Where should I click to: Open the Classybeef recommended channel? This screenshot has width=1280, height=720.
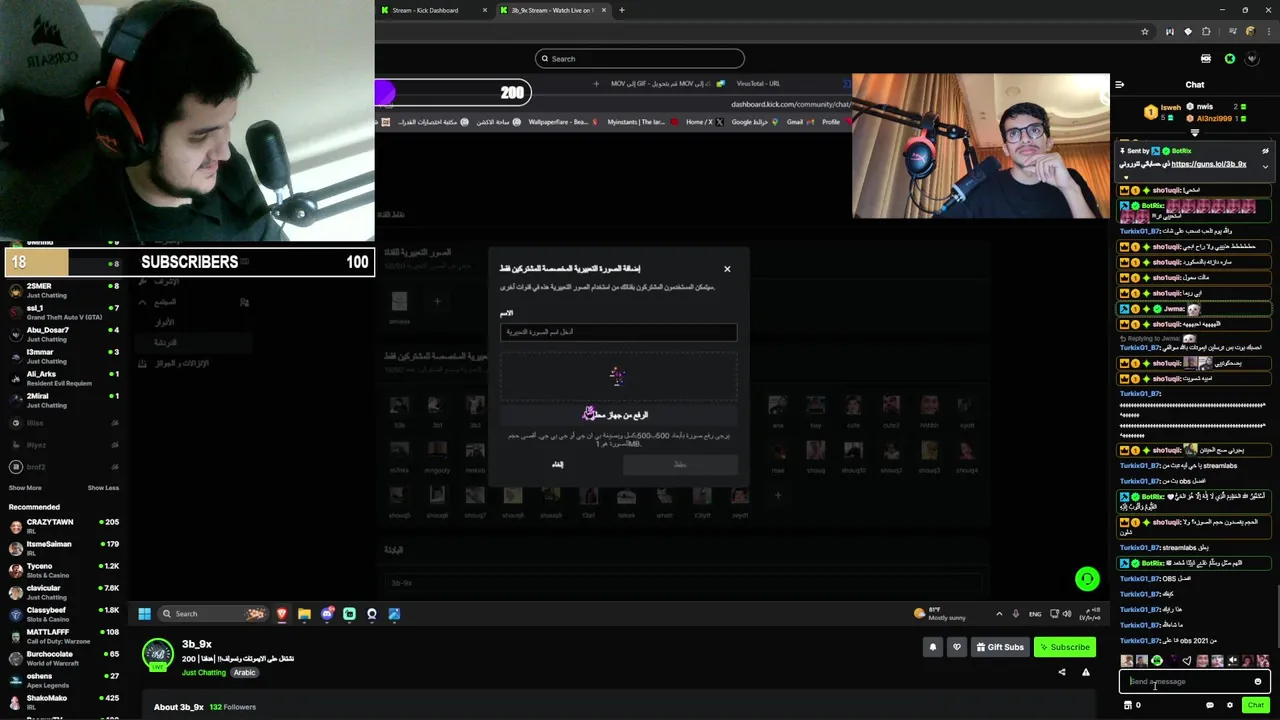62,614
